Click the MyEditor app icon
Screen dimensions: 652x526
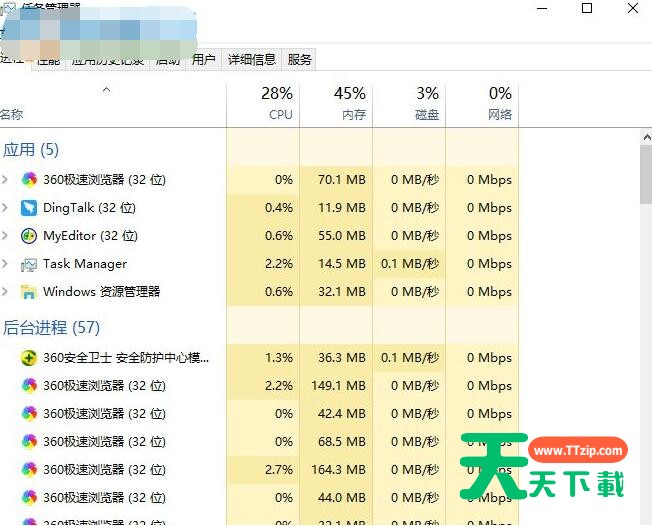[x=29, y=236]
